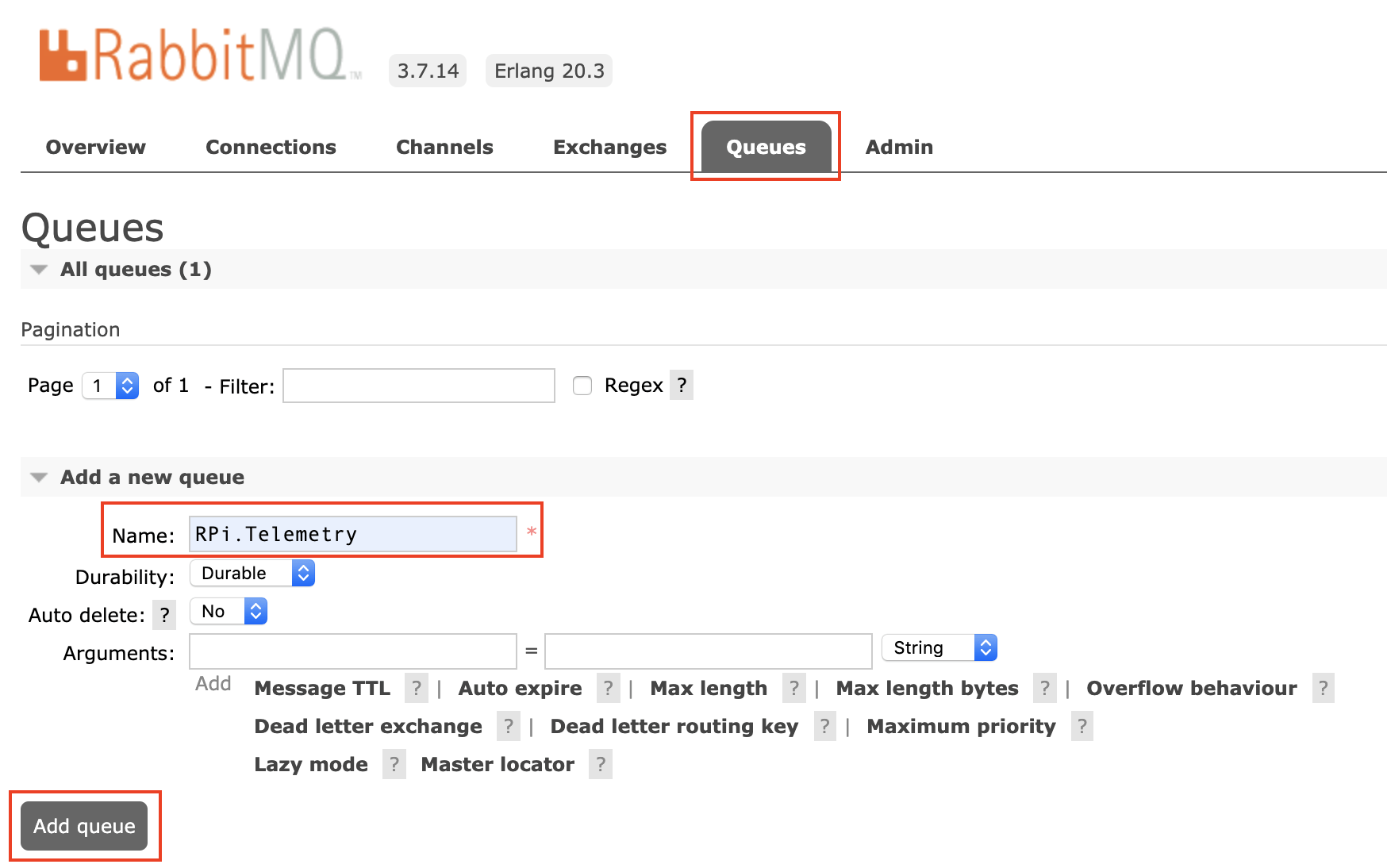1387x868 pixels.
Task: Open help icon next to Overflow behaviour
Action: [1323, 688]
